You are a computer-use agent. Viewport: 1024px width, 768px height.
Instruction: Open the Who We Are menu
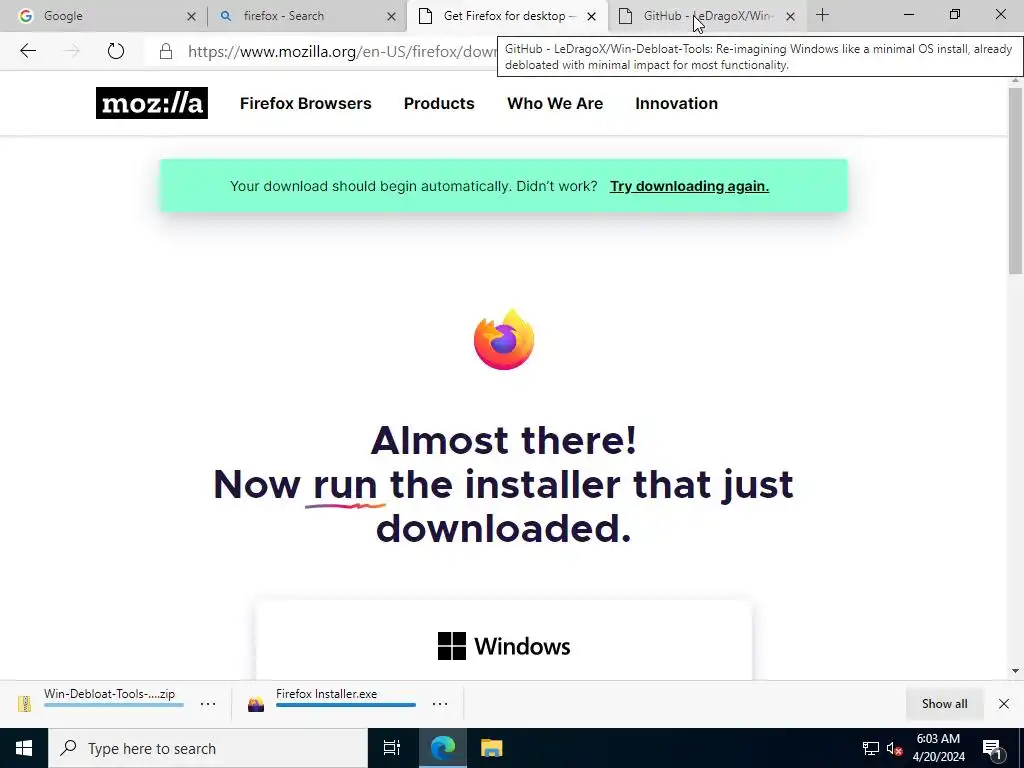555,103
